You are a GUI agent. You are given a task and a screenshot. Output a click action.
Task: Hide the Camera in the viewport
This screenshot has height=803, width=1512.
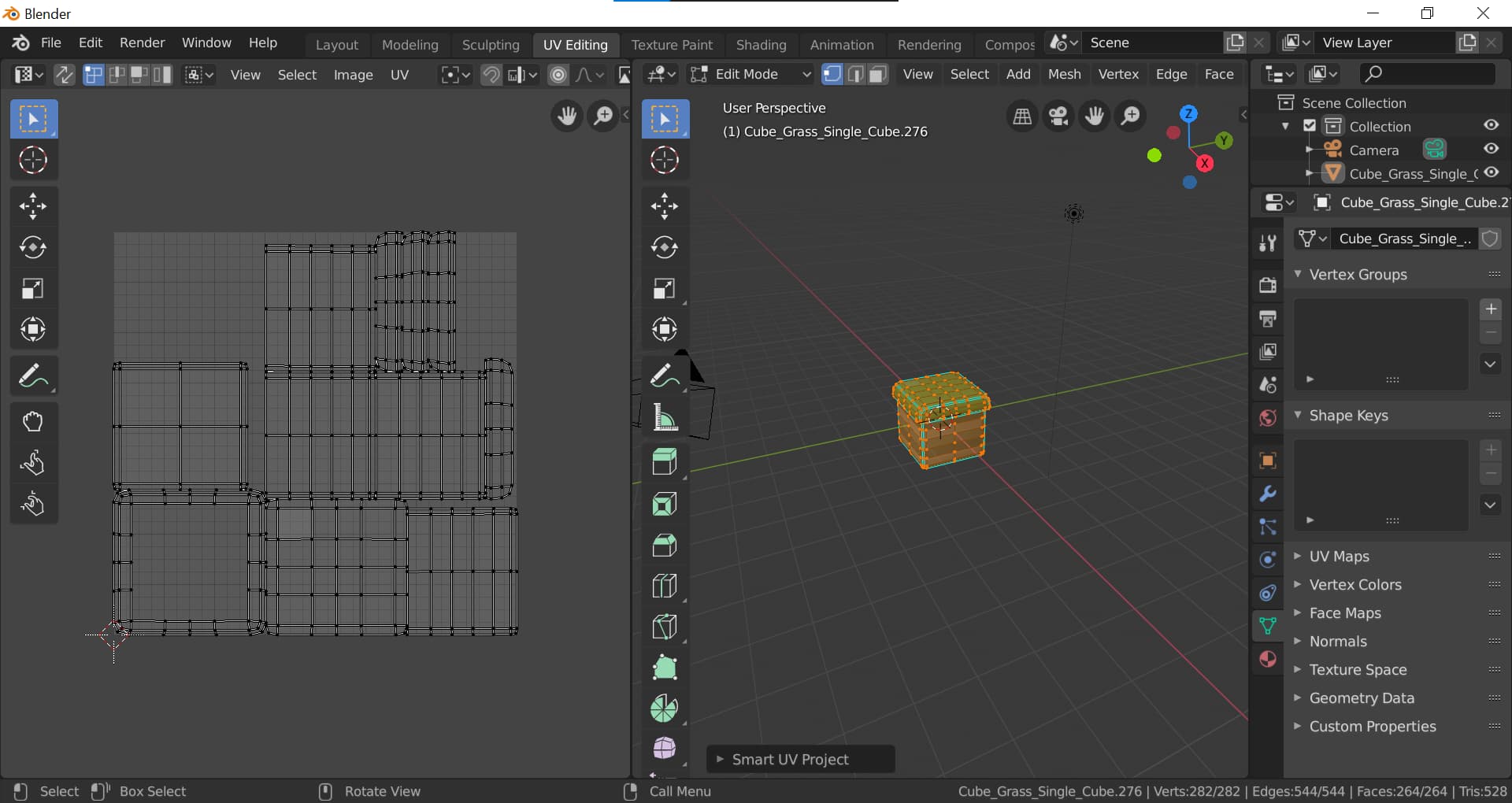1491,150
